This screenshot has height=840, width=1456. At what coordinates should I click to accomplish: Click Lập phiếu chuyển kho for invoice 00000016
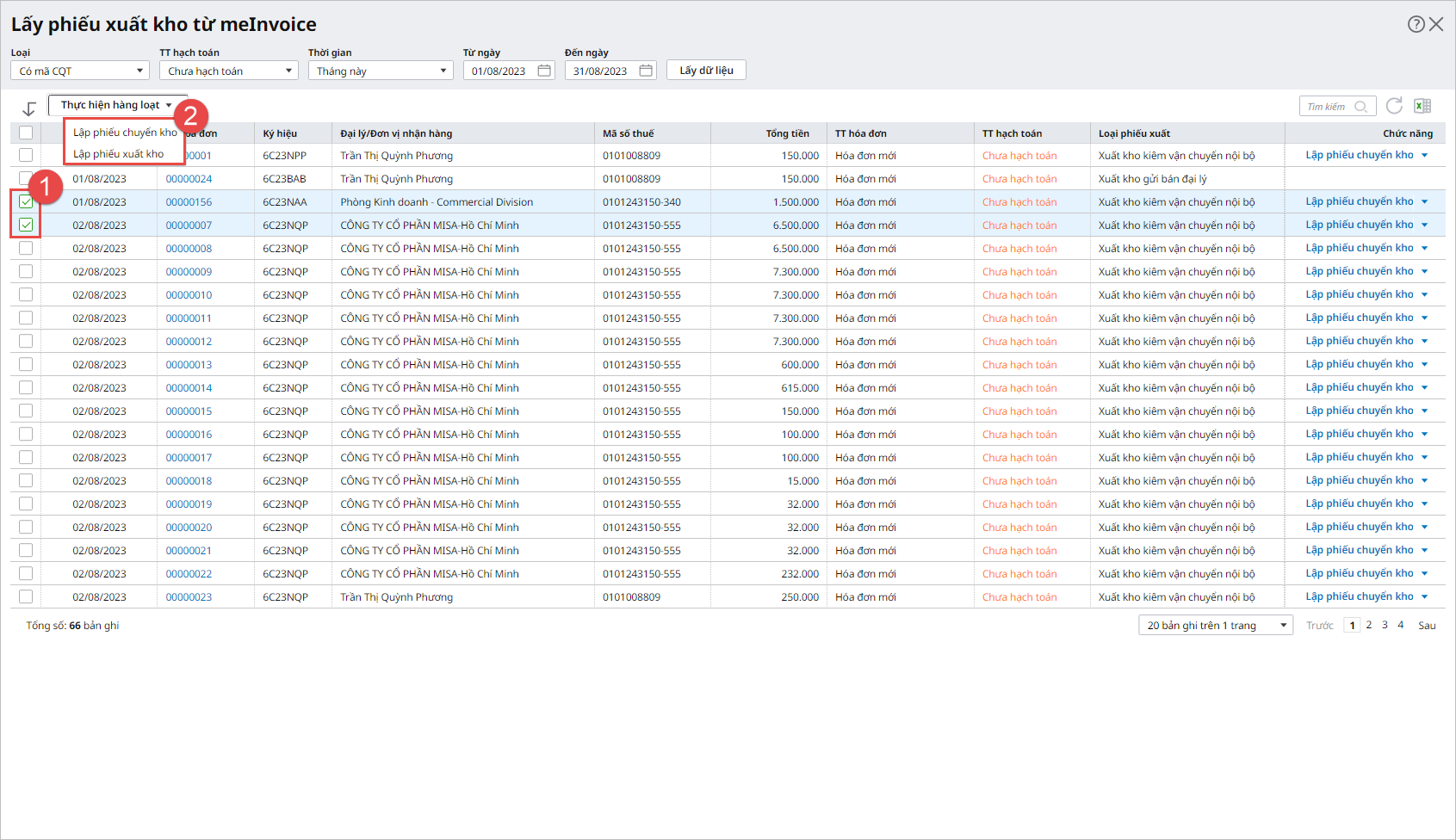pyautogui.click(x=1359, y=434)
